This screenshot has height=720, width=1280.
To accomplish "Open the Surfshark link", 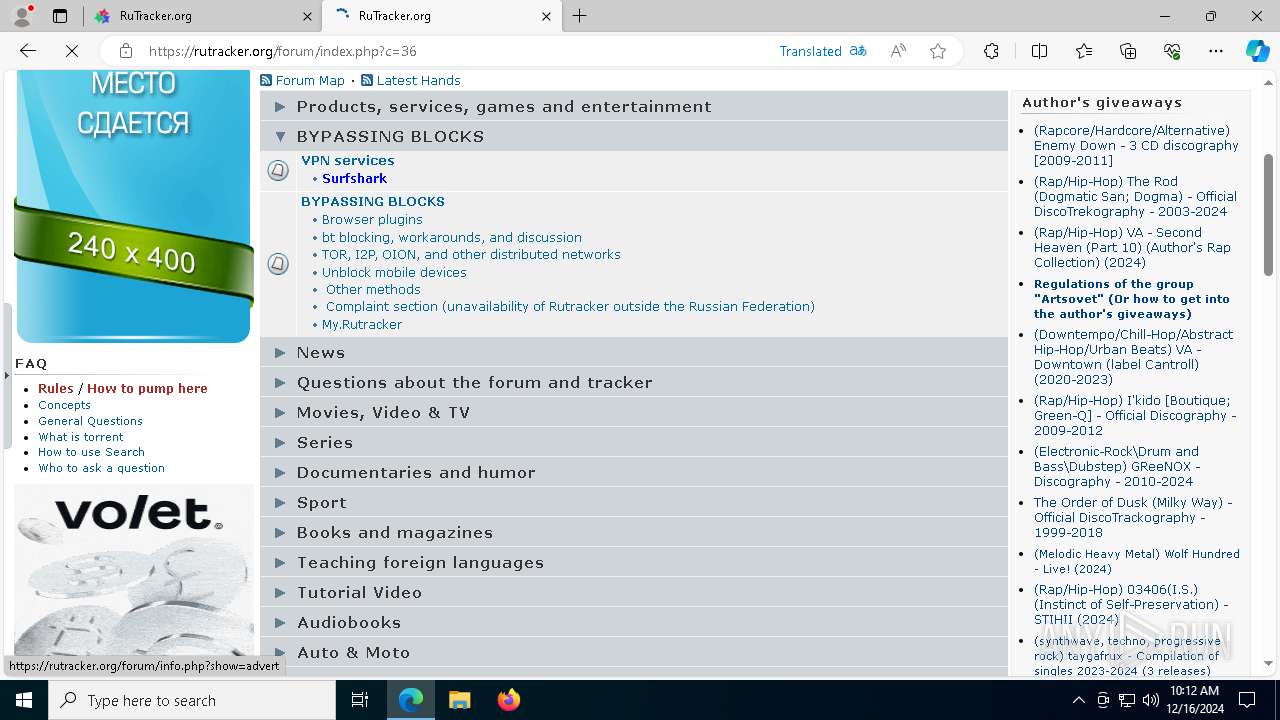I will (x=354, y=178).
